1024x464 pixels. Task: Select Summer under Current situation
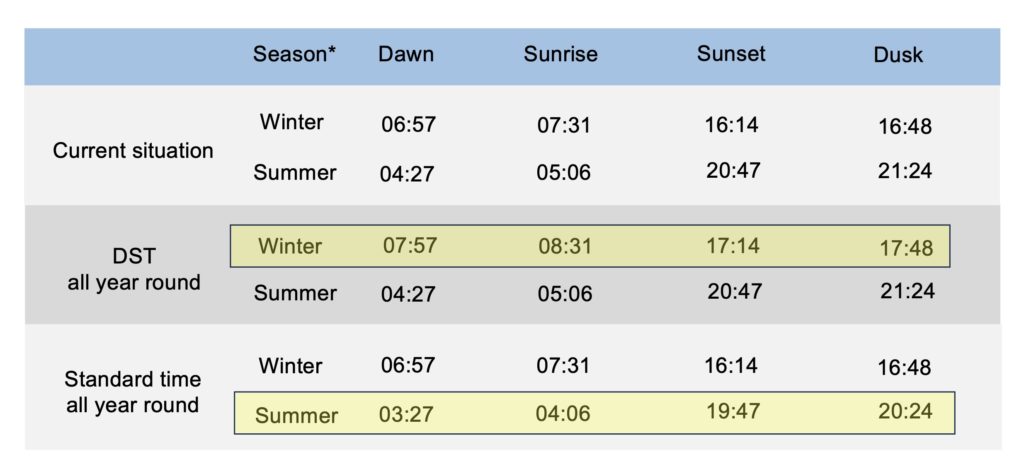coord(295,172)
